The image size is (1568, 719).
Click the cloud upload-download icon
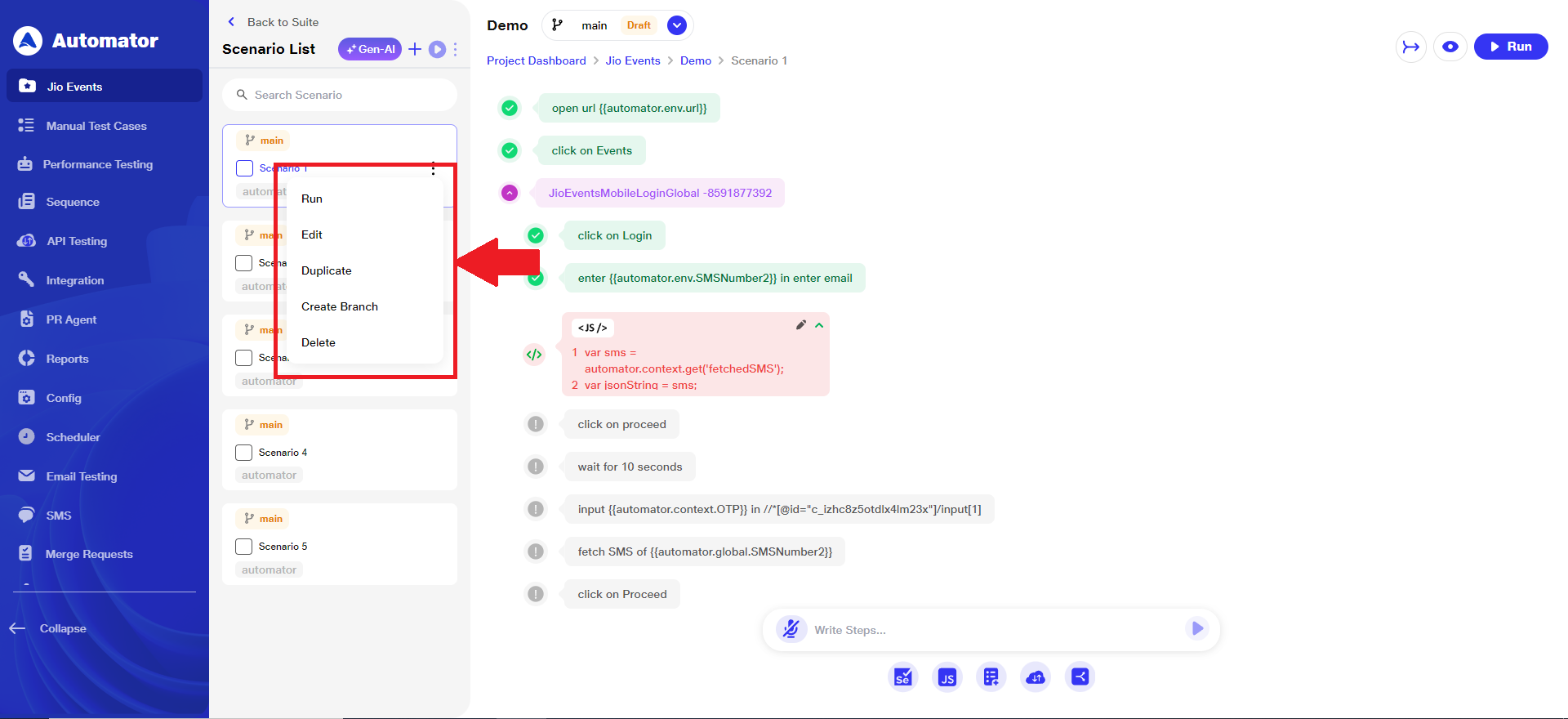pos(1035,677)
